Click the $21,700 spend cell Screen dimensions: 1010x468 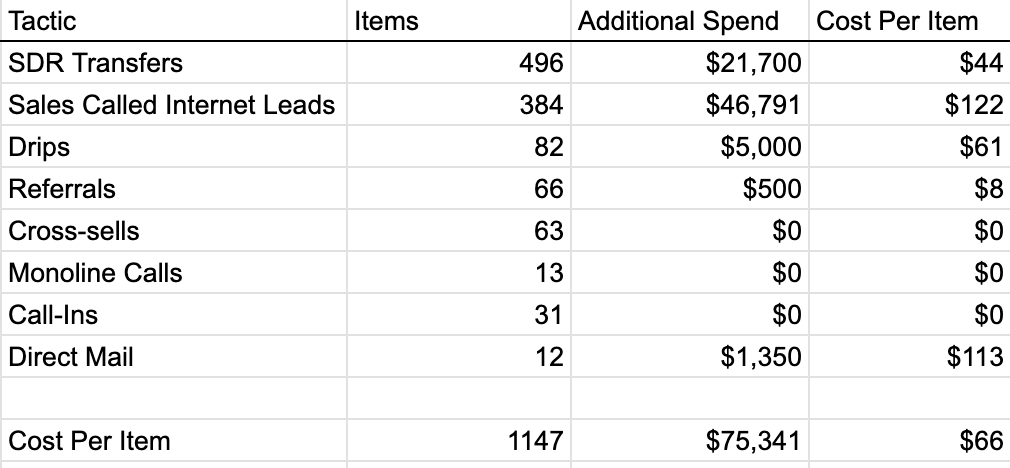pyautogui.click(x=689, y=62)
